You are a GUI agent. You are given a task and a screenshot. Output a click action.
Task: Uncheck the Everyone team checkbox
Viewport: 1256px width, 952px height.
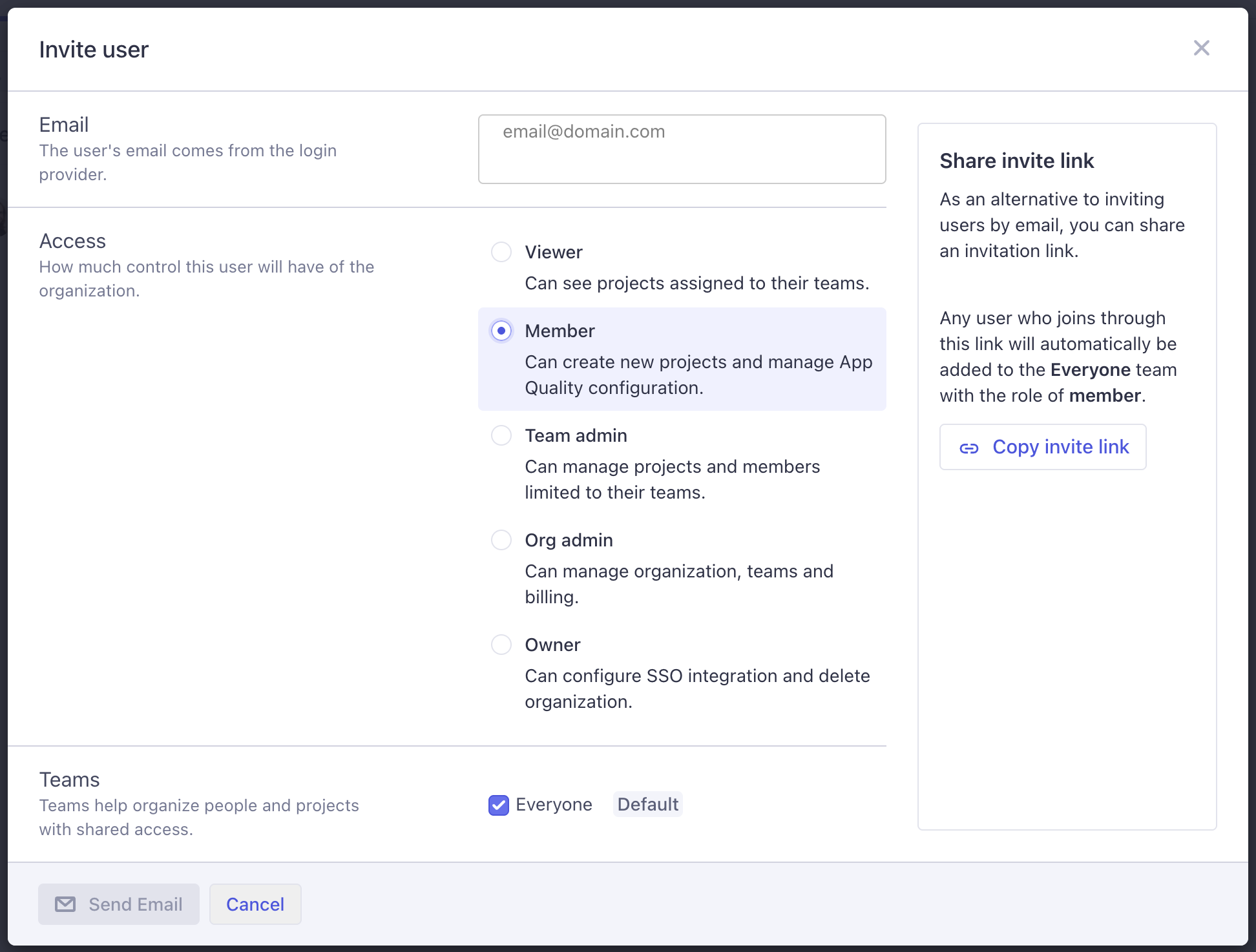pyautogui.click(x=499, y=805)
